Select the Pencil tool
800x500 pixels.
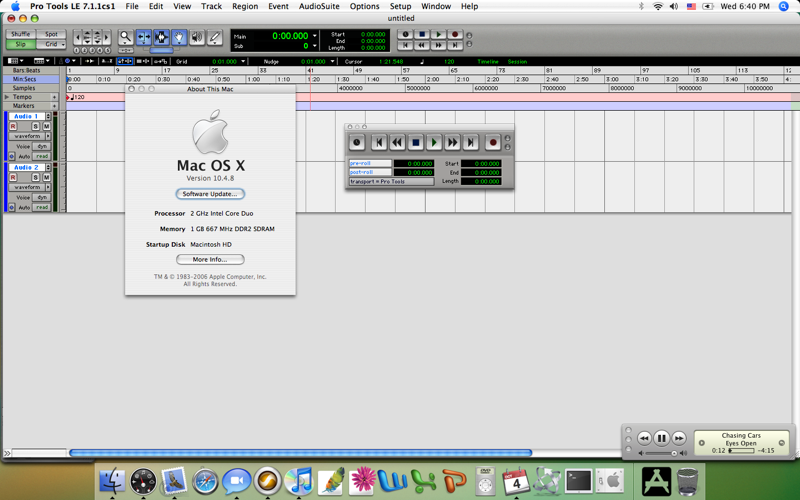215,37
